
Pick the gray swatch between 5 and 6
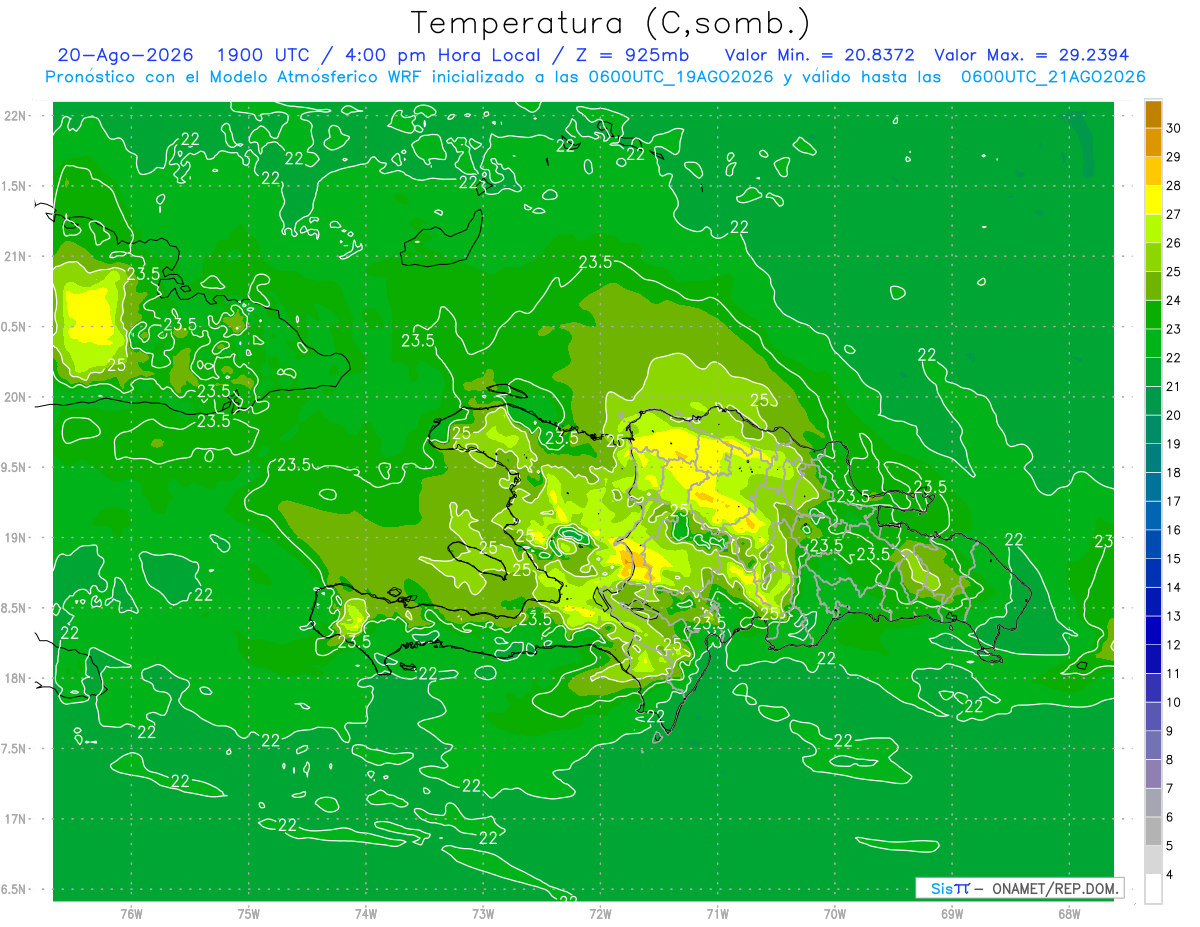tap(1153, 831)
